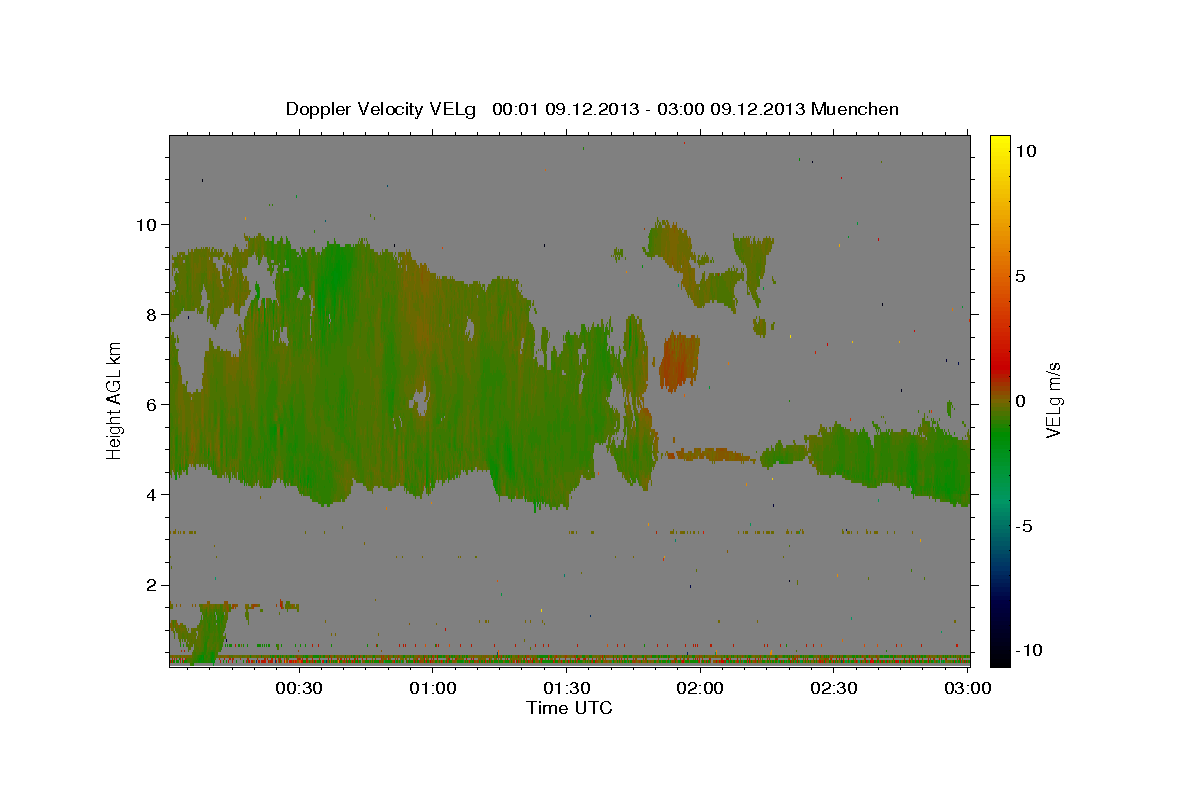Click the colorbar value 5
The width and height of the screenshot is (1200, 800).
click(1022, 276)
